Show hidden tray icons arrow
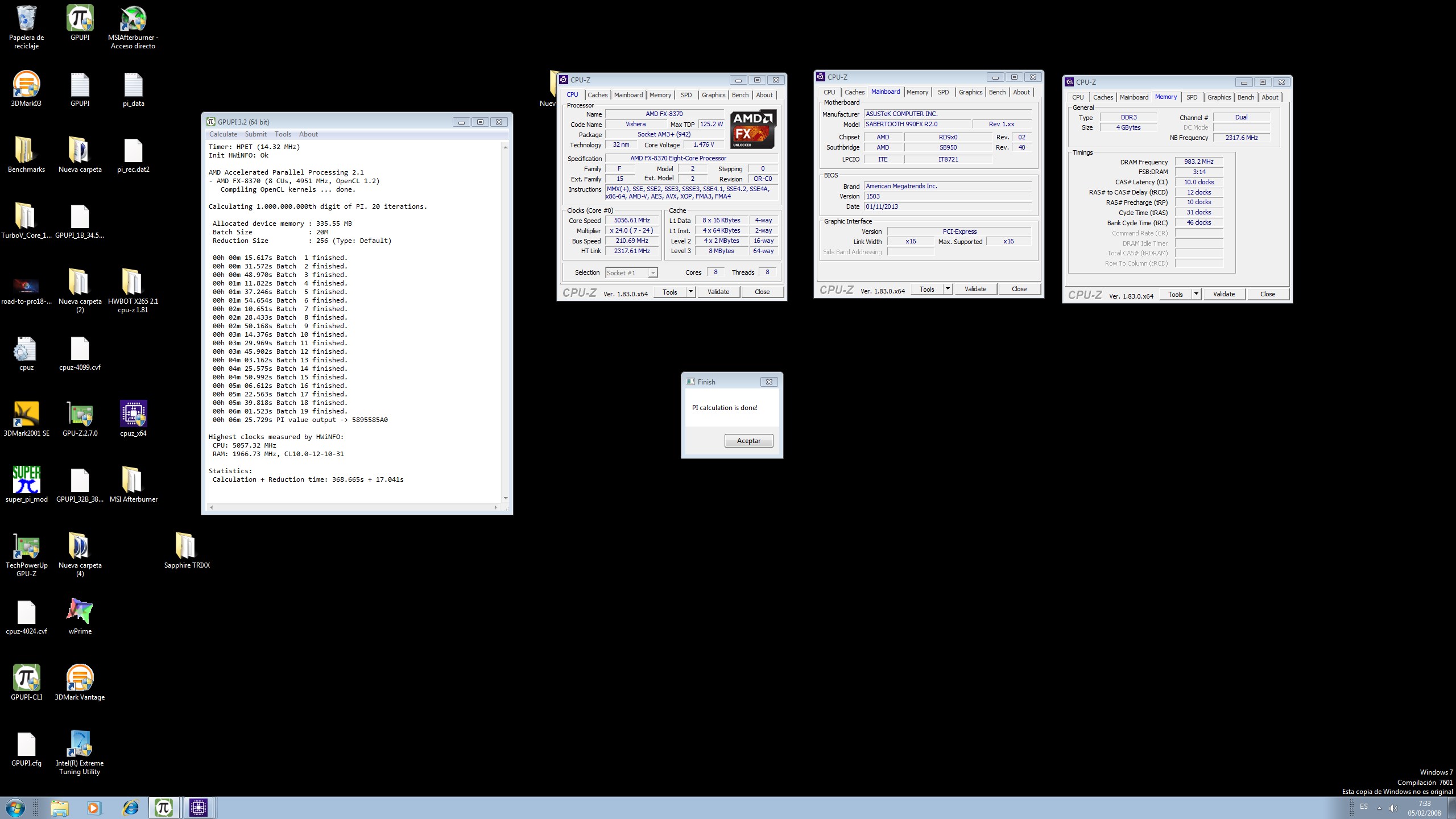This screenshot has width=1456, height=819. [1379, 808]
